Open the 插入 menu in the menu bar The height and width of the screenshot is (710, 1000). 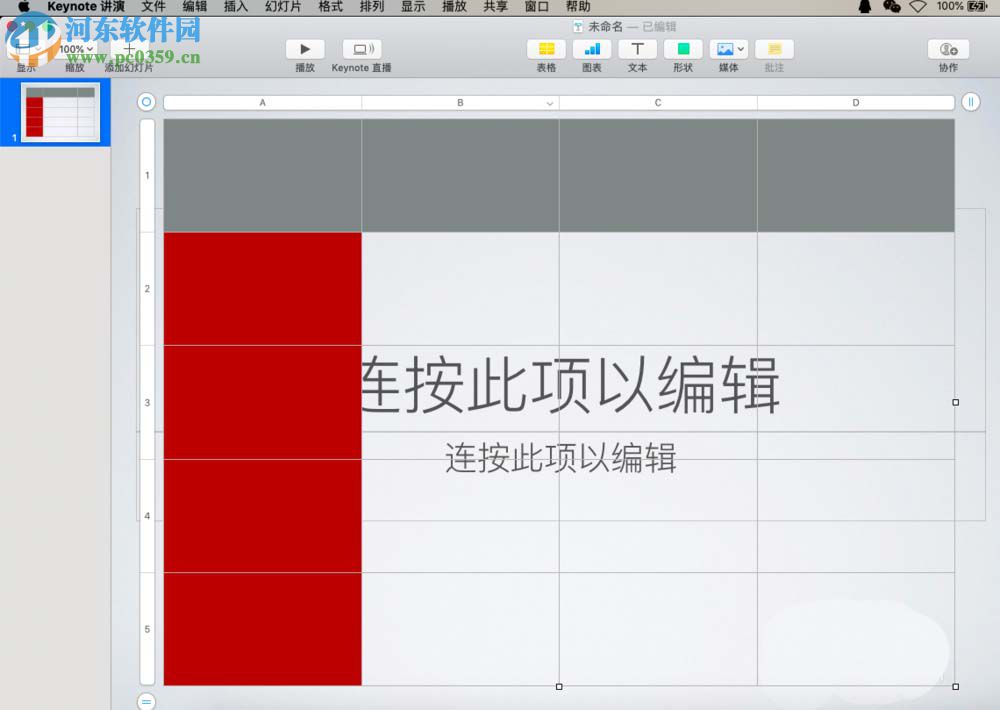235,6
